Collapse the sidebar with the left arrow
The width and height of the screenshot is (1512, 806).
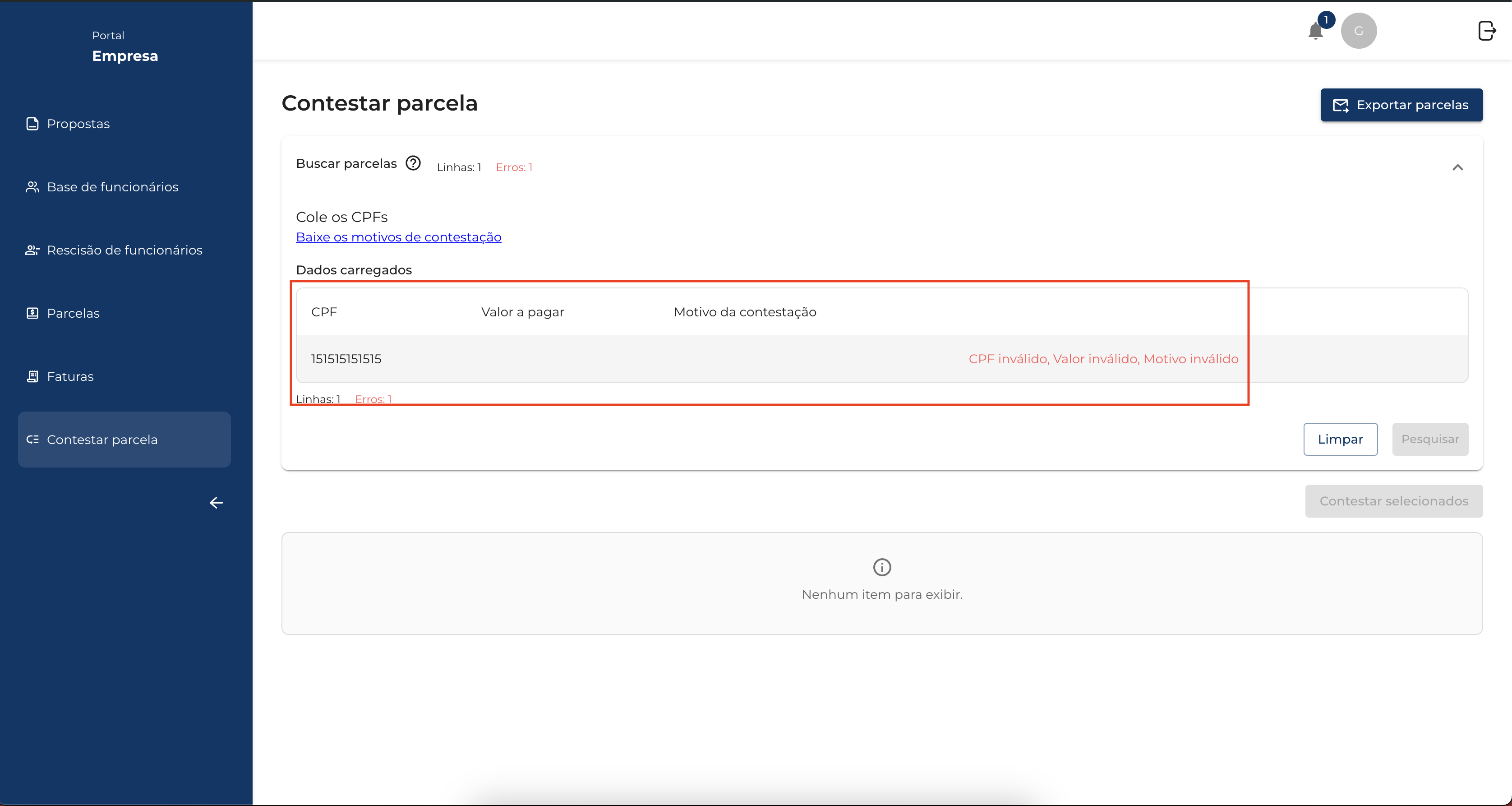[216, 502]
